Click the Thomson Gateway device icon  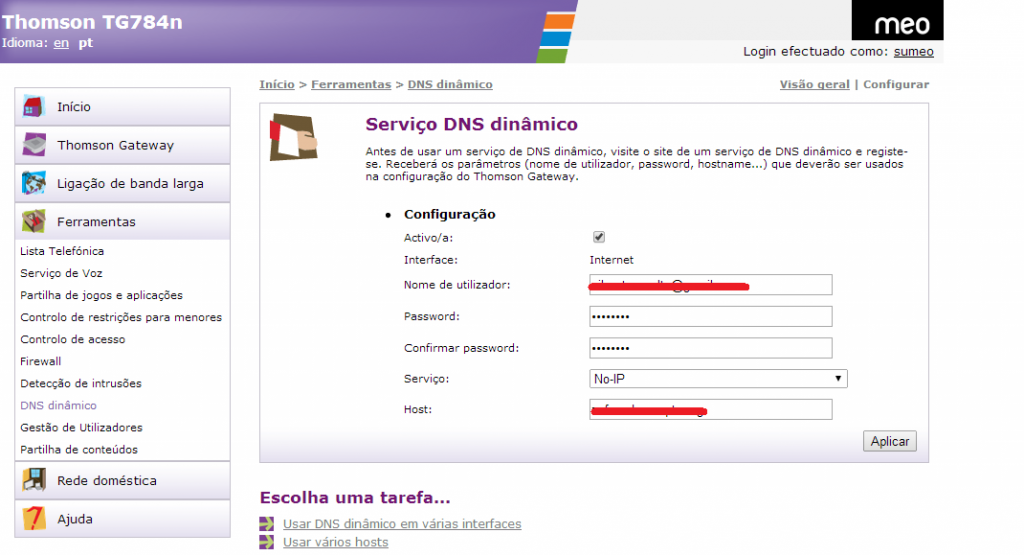[x=34, y=146]
